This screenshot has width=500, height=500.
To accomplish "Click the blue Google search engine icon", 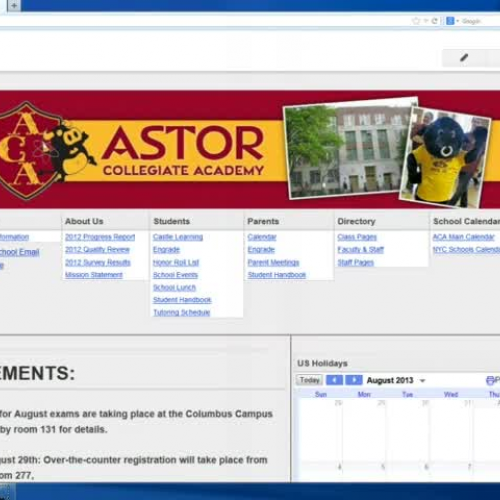I will (x=450, y=21).
